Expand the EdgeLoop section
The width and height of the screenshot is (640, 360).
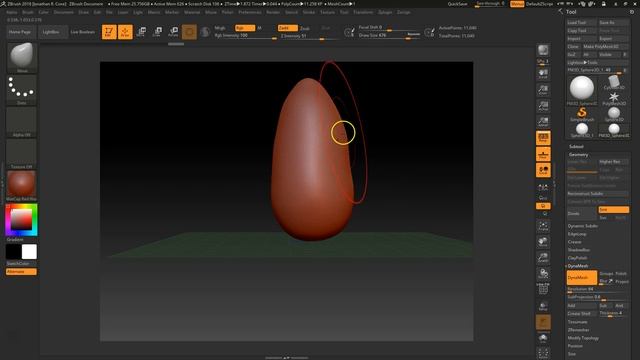click(x=577, y=234)
